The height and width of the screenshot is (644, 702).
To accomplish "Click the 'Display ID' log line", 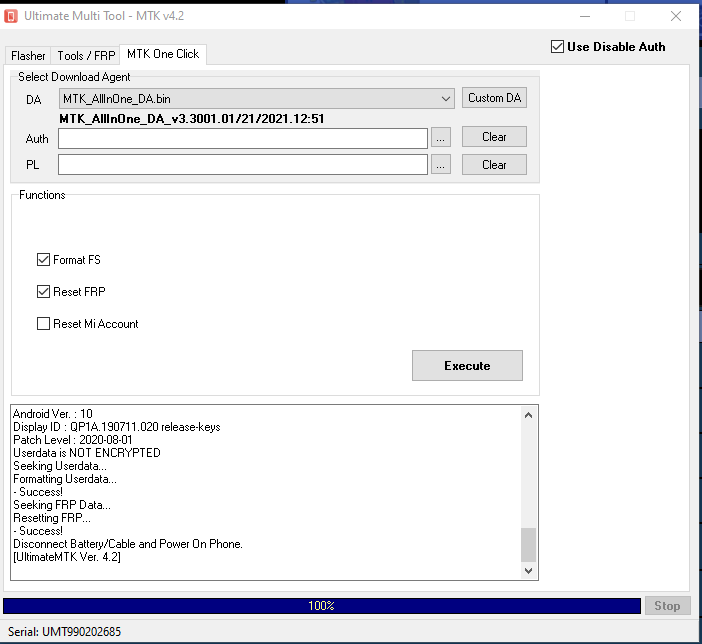I will coord(117,427).
